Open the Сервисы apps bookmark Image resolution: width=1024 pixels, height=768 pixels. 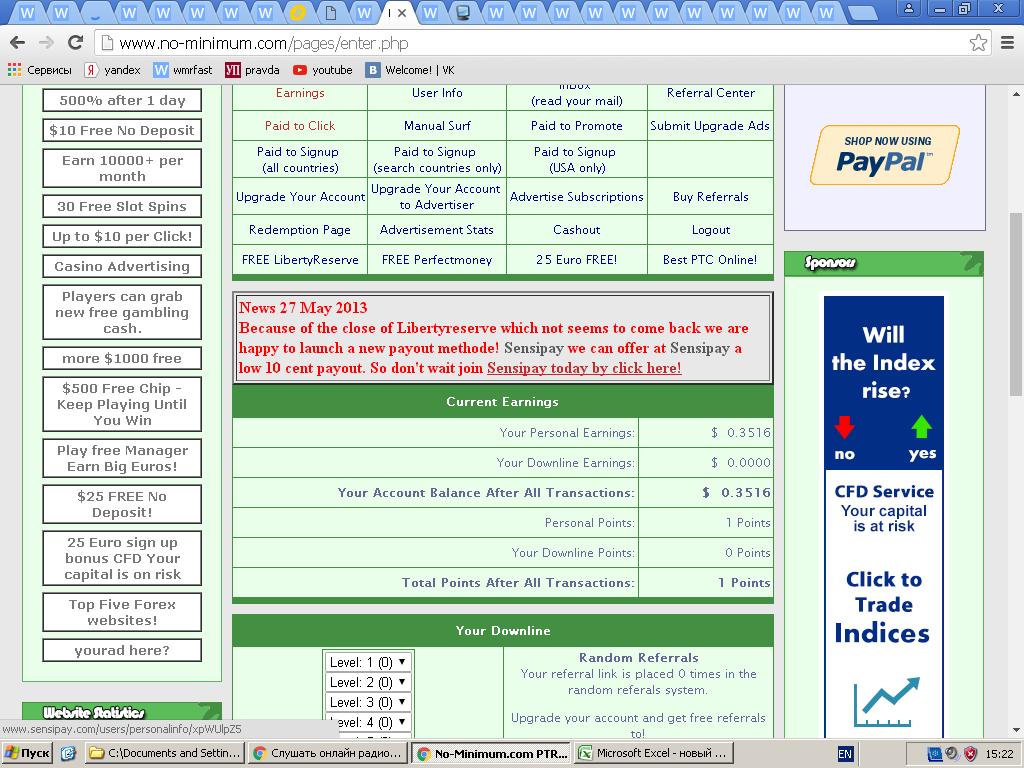click(39, 70)
